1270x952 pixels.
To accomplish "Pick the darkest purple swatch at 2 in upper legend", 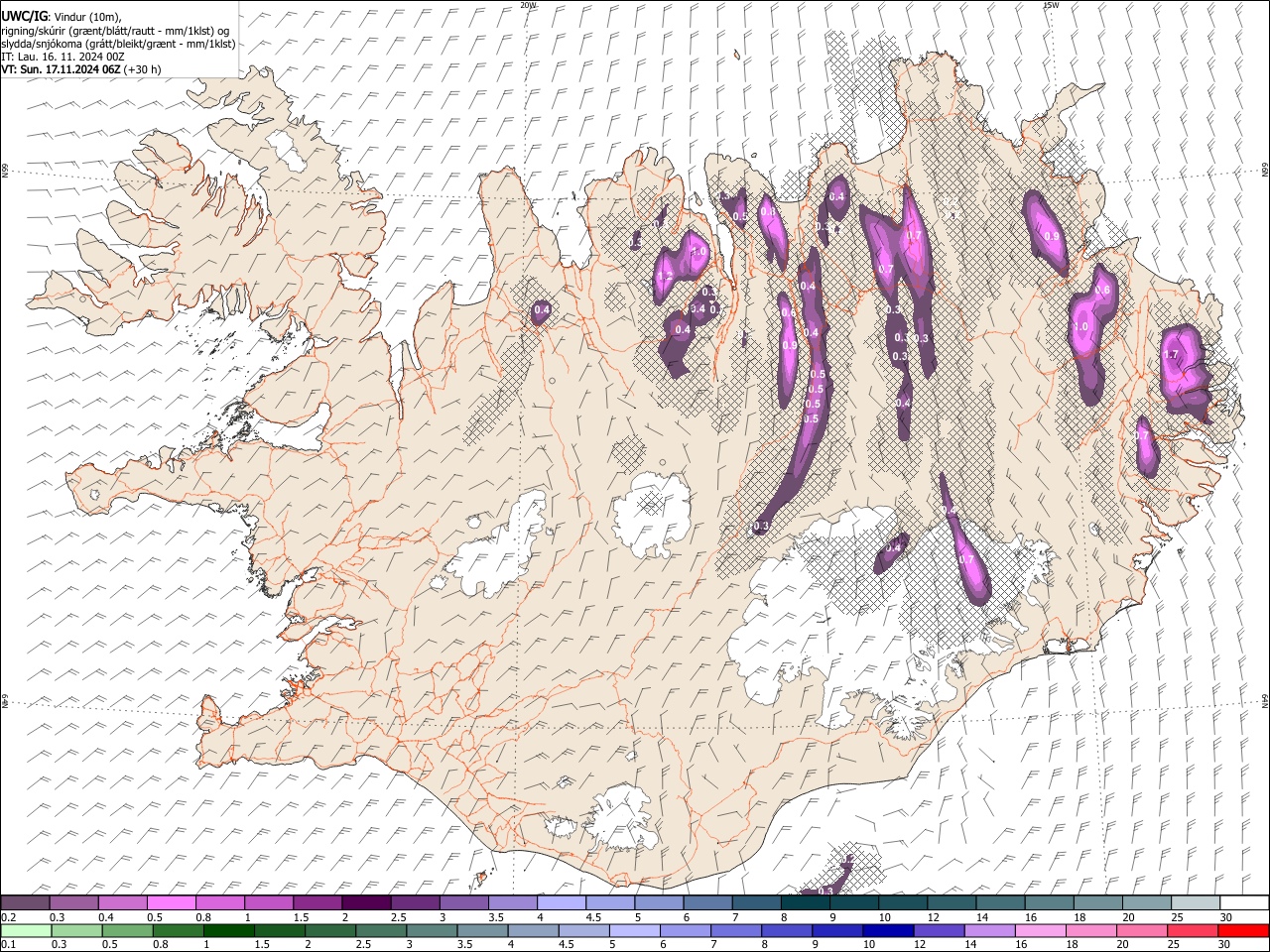I will 366,902.
